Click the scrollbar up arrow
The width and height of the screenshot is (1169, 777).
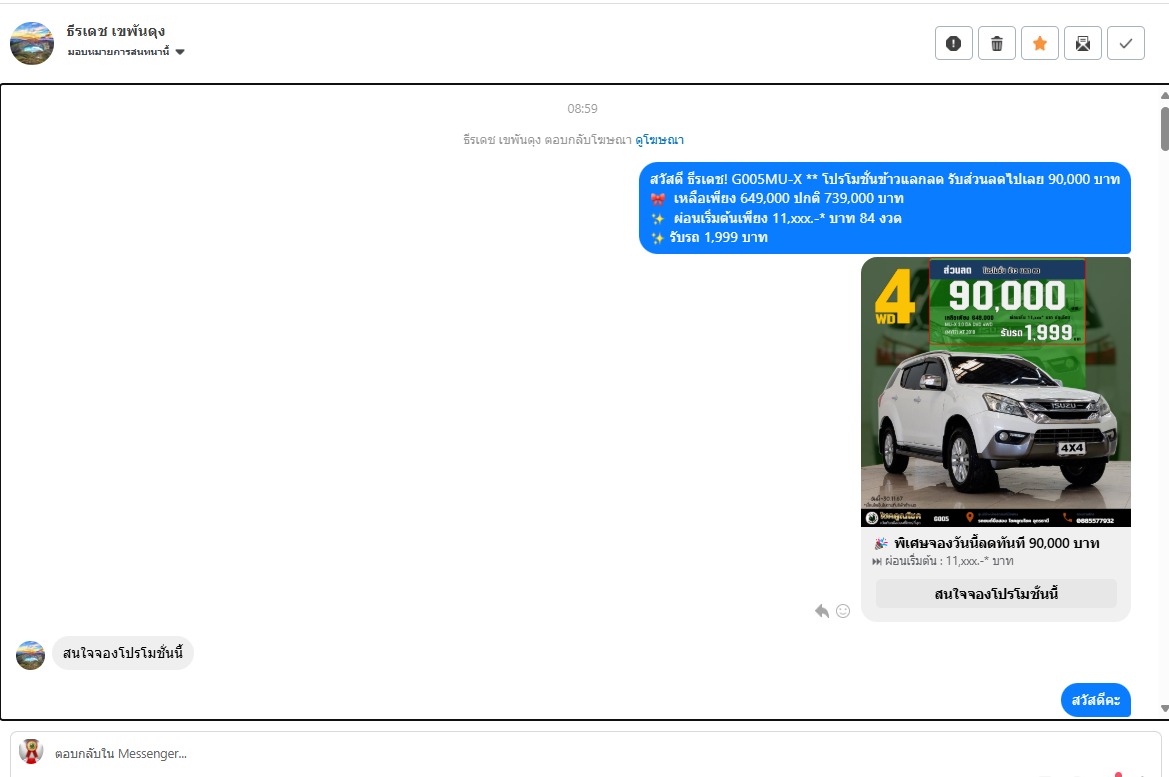[1164, 95]
